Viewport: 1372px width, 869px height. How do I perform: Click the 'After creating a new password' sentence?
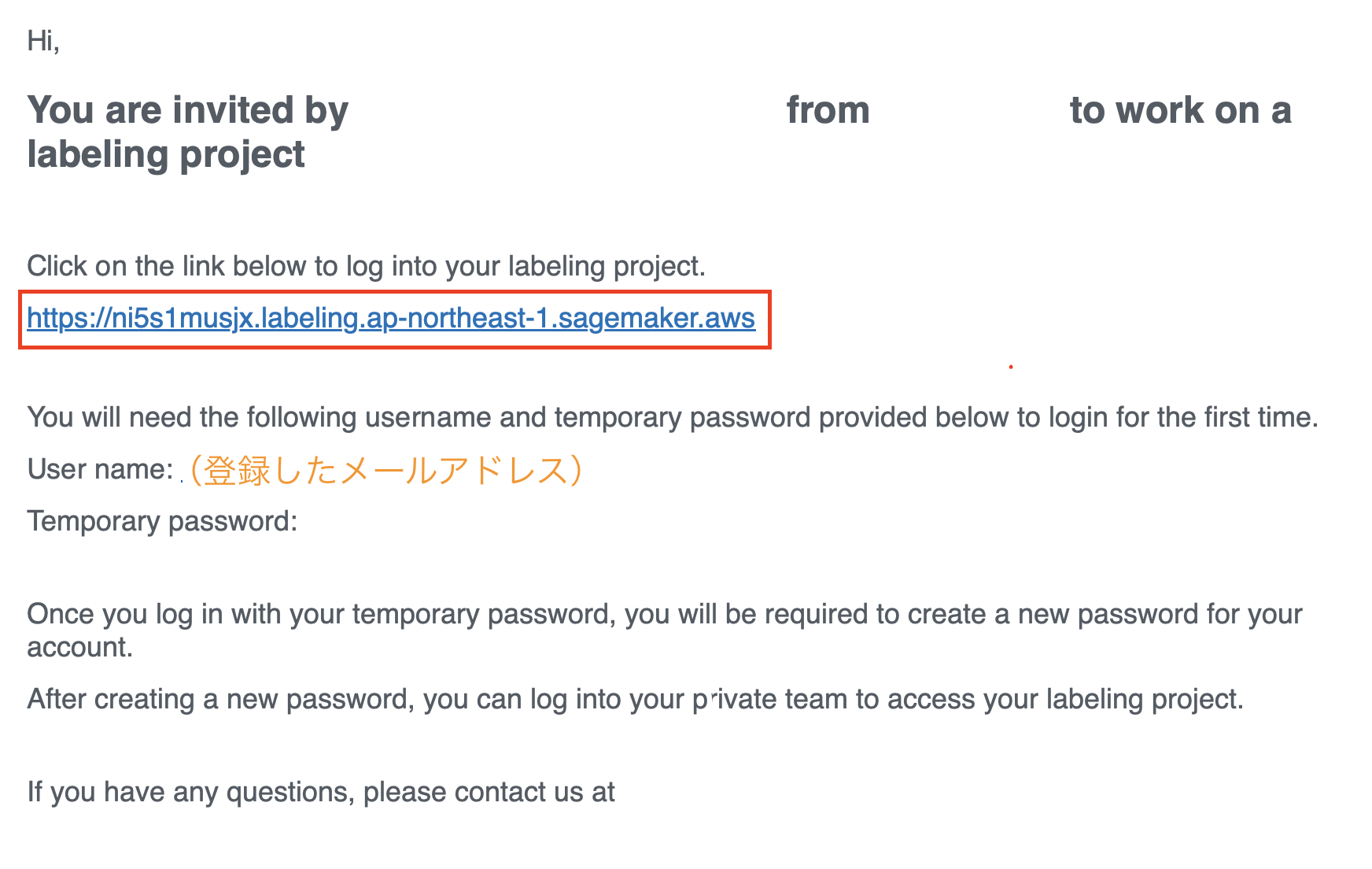click(x=636, y=700)
